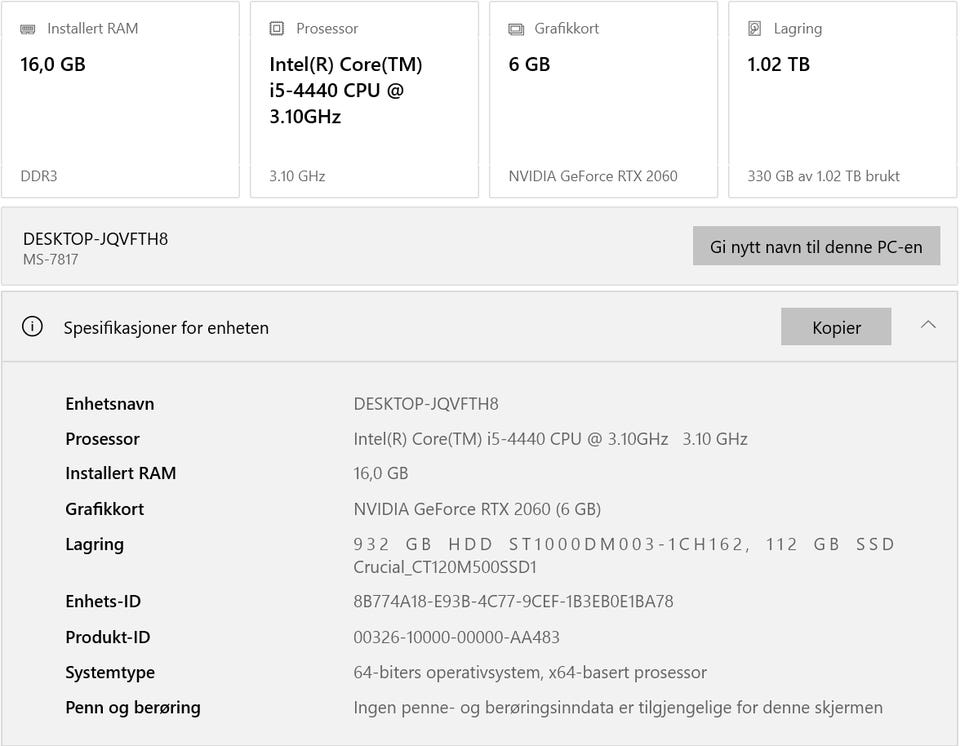
Task: Click the DESKTOP-JQVFTH8 device name header
Action: pos(96,239)
